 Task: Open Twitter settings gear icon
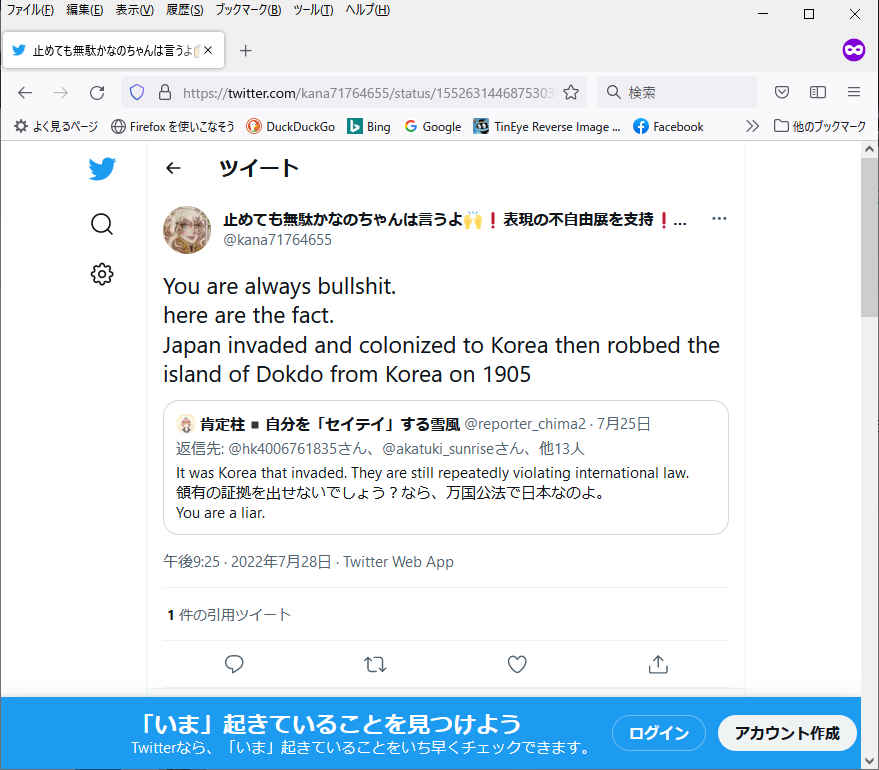pos(101,274)
